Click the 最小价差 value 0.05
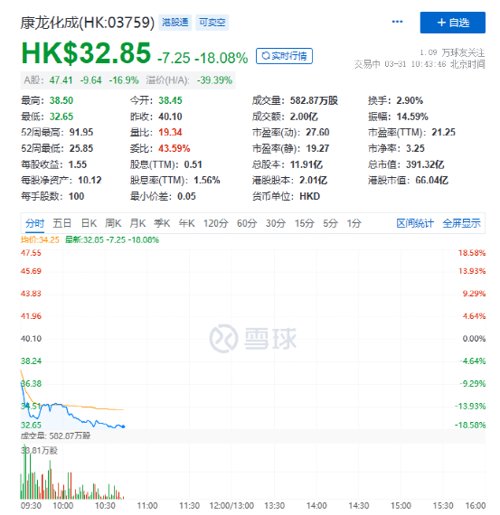Image resolution: width=500 pixels, height=515 pixels. pos(186,196)
